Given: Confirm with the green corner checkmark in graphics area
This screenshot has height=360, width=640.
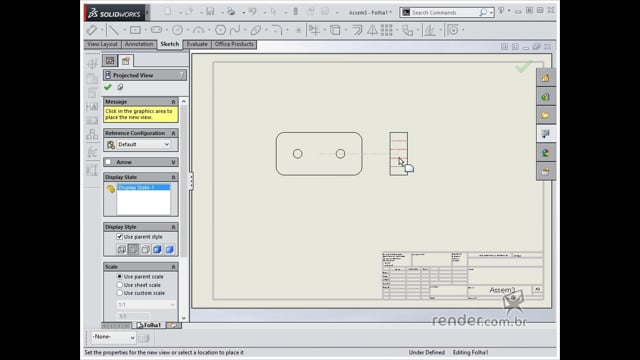Looking at the screenshot, I should (x=523, y=66).
